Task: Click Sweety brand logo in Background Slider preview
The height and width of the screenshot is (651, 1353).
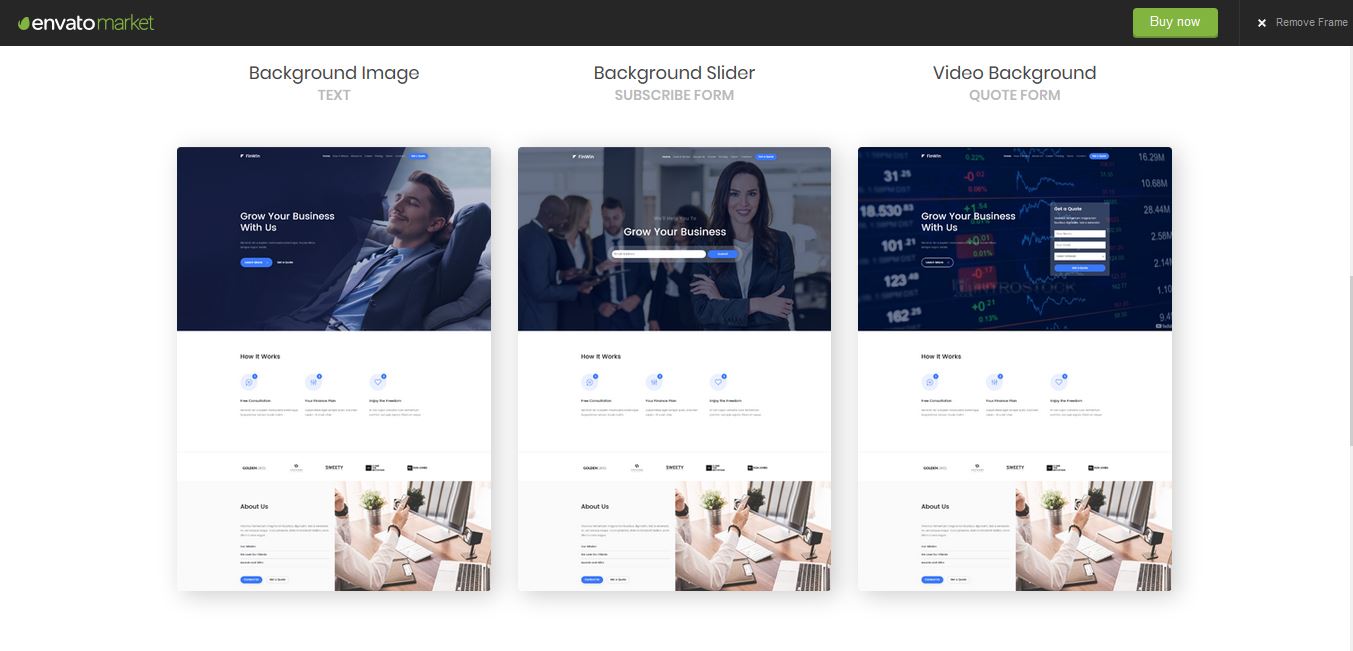Action: [675, 467]
